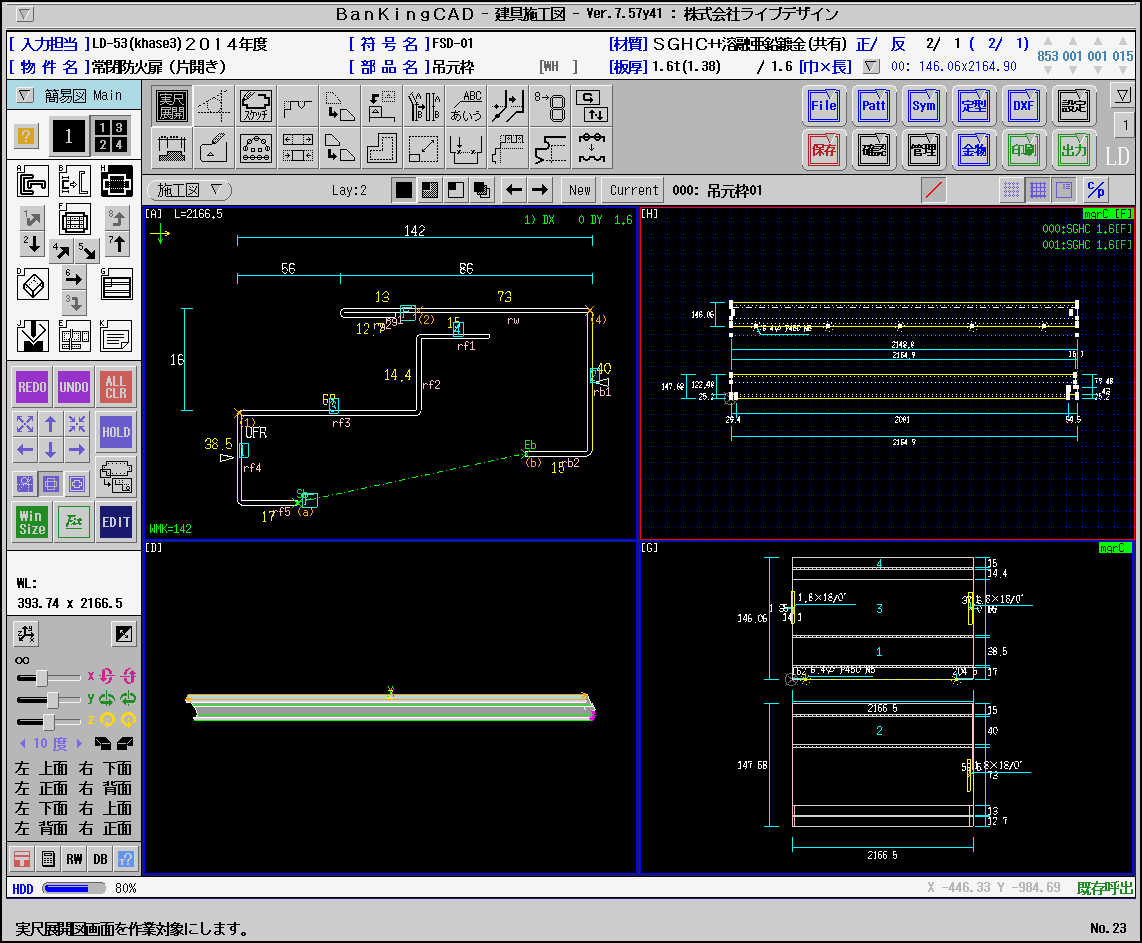The height and width of the screenshot is (943, 1142).
Task: Click the File button icon
Action: pos(824,106)
